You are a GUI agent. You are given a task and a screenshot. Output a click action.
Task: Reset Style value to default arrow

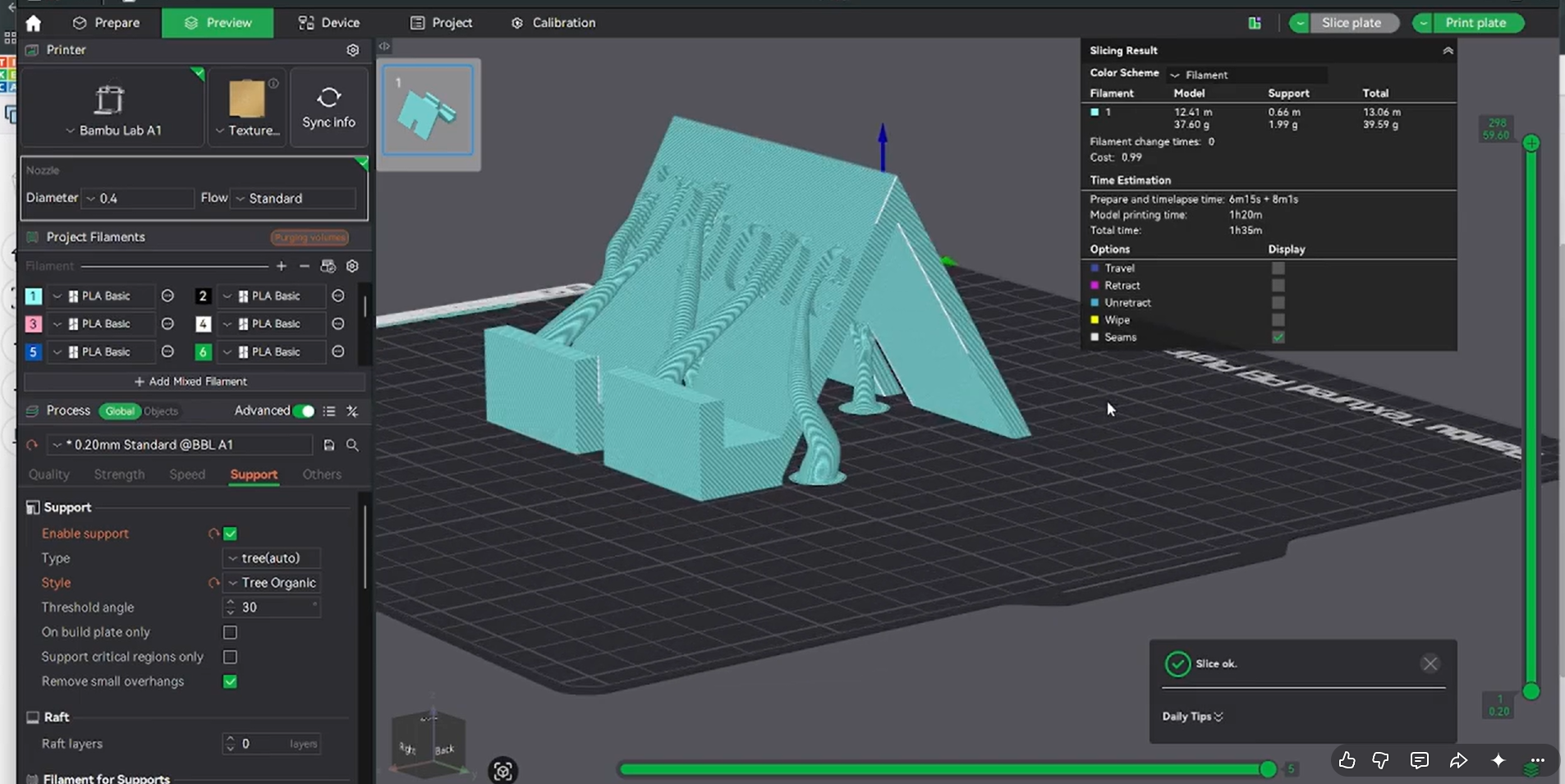213,583
